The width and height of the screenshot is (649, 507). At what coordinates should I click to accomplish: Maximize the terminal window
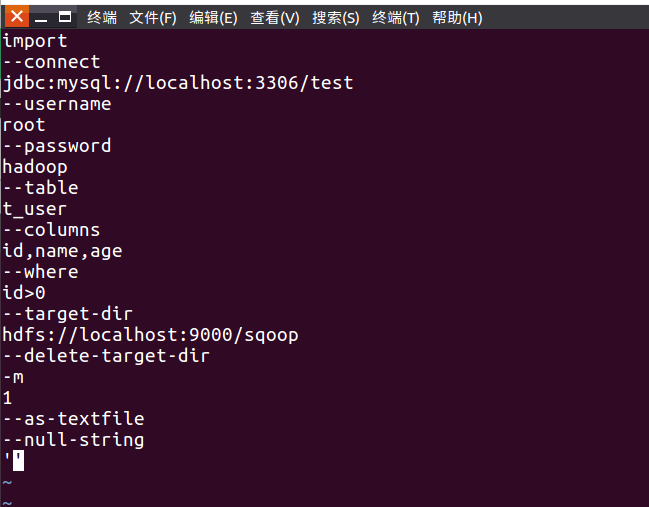click(x=66, y=17)
